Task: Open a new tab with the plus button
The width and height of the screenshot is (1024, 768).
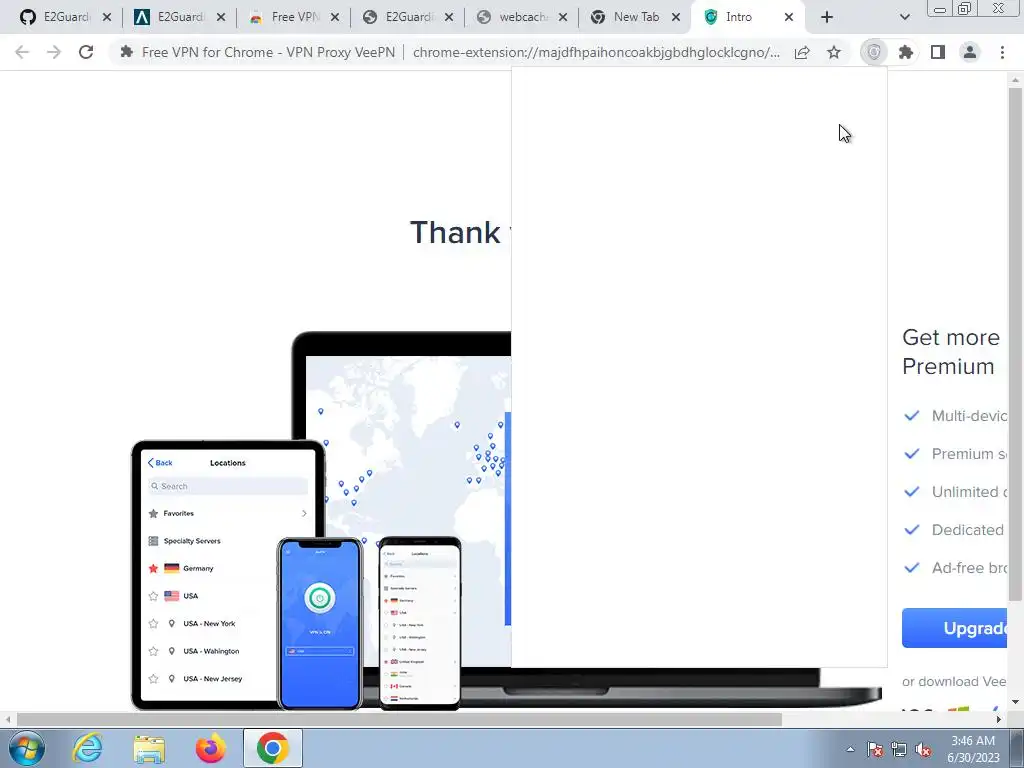Action: pyautogui.click(x=827, y=17)
